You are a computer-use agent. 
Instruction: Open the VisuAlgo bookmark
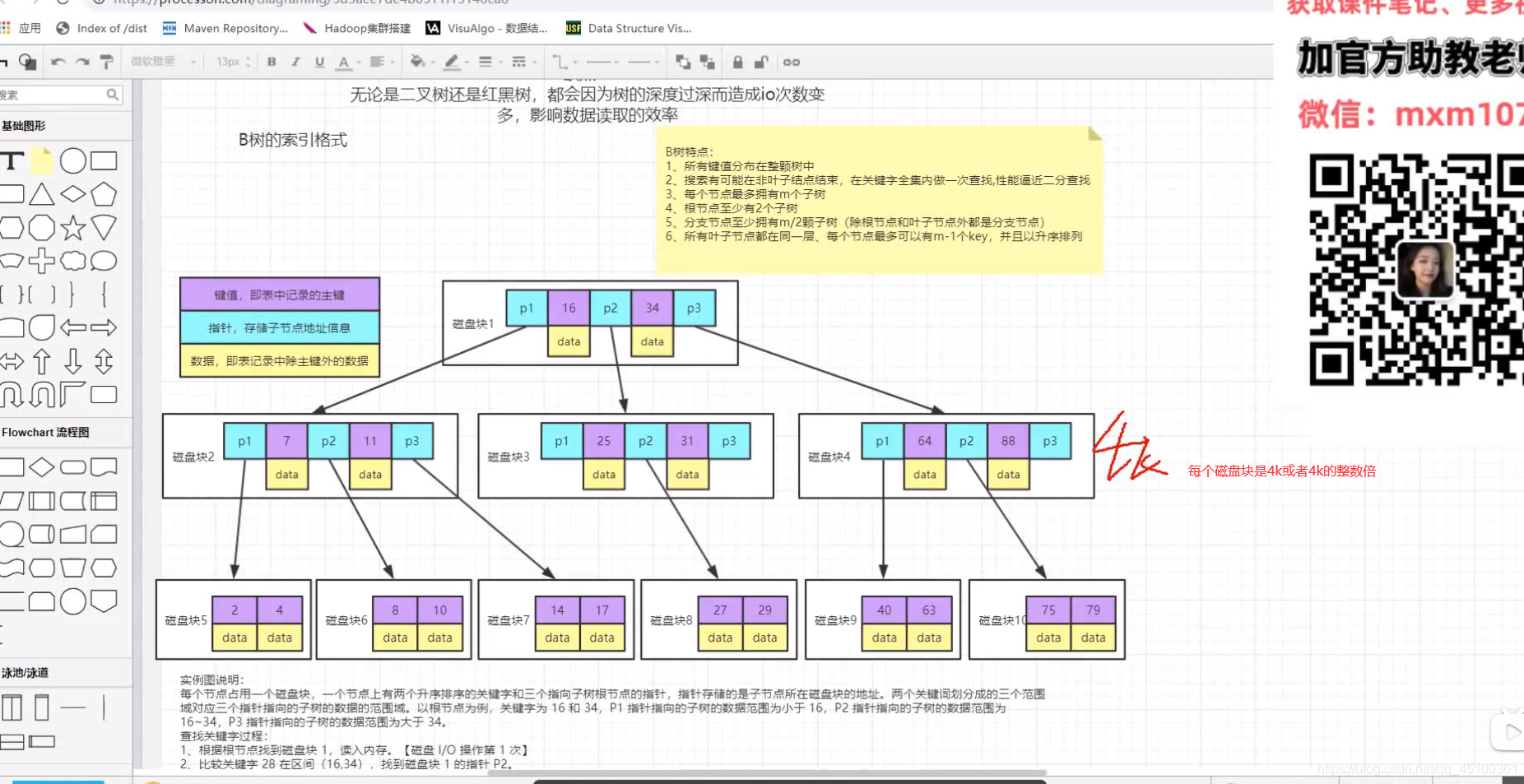pos(486,28)
